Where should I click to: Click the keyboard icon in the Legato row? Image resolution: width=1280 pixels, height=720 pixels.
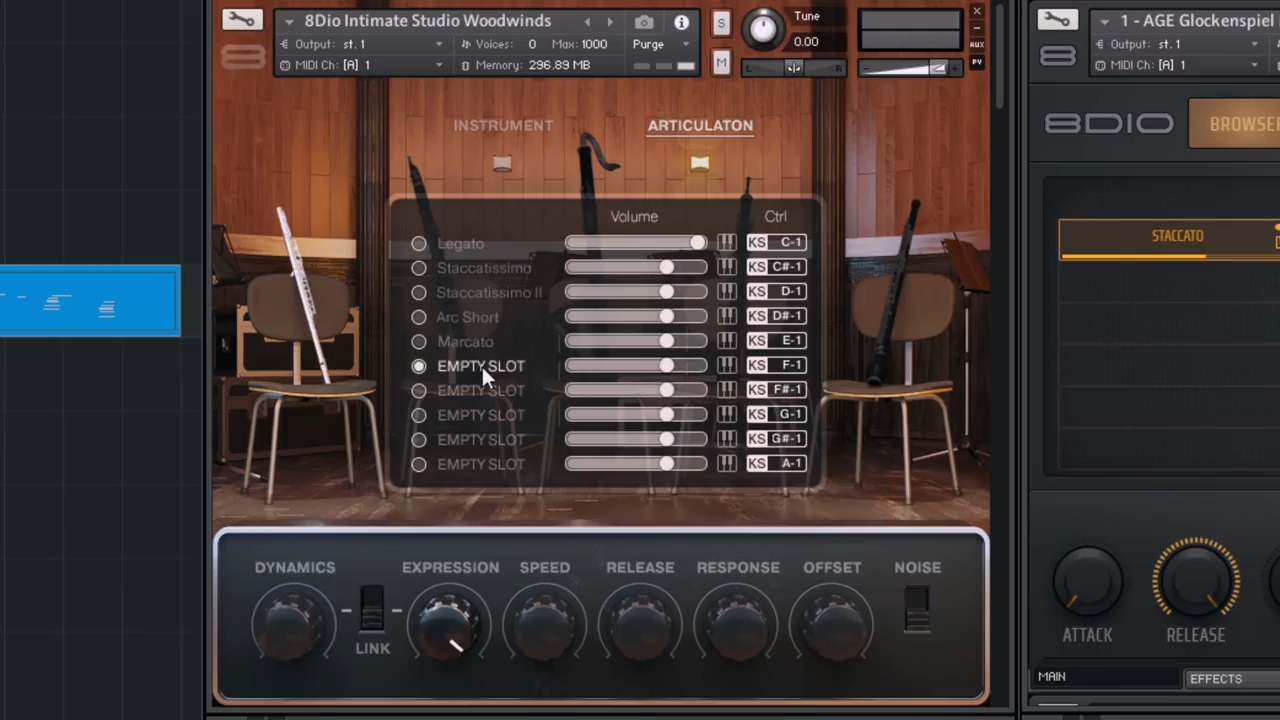pos(727,243)
